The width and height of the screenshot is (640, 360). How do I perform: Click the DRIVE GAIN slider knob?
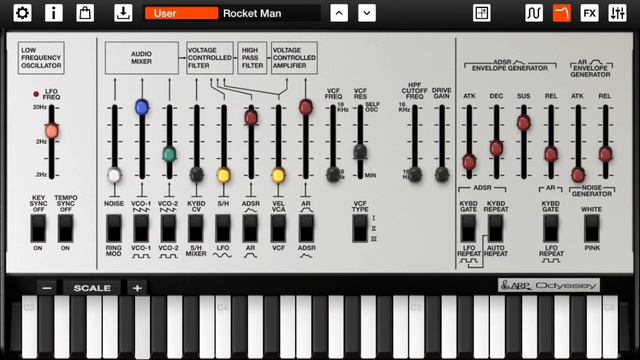(x=442, y=174)
